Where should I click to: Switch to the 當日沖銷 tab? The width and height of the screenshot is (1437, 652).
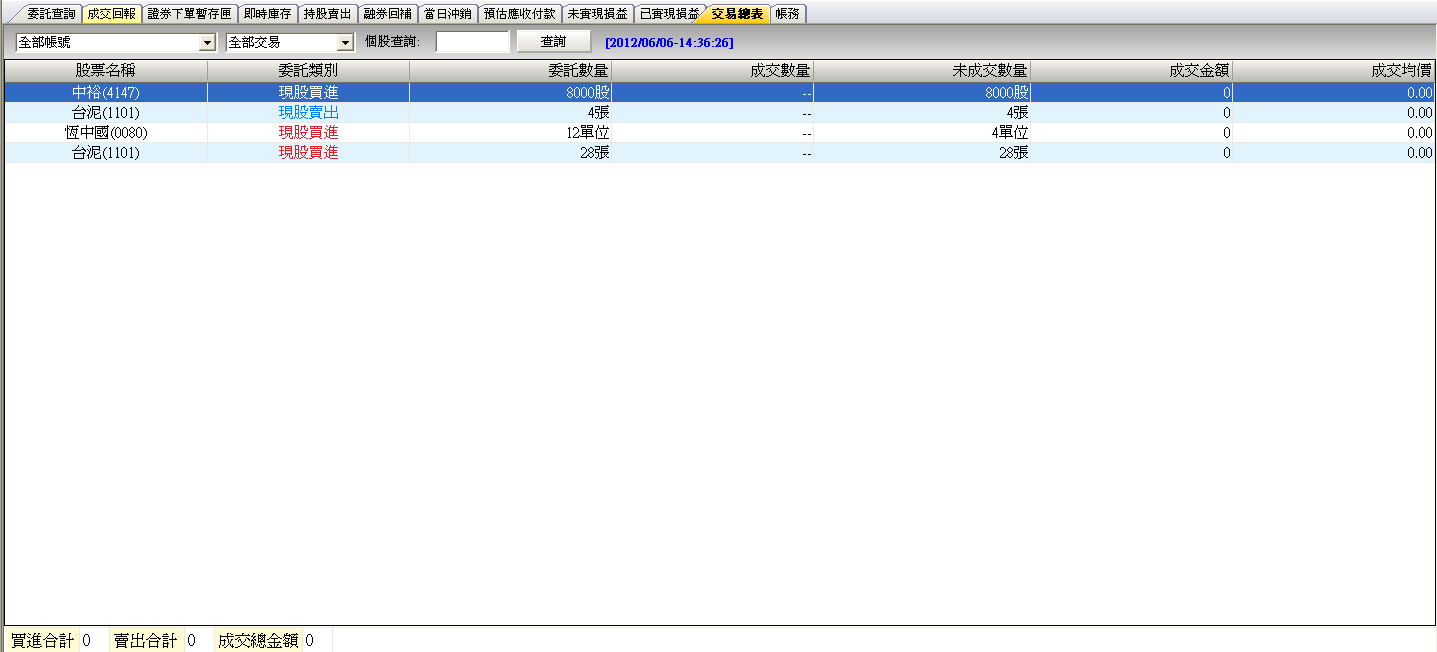click(x=447, y=14)
